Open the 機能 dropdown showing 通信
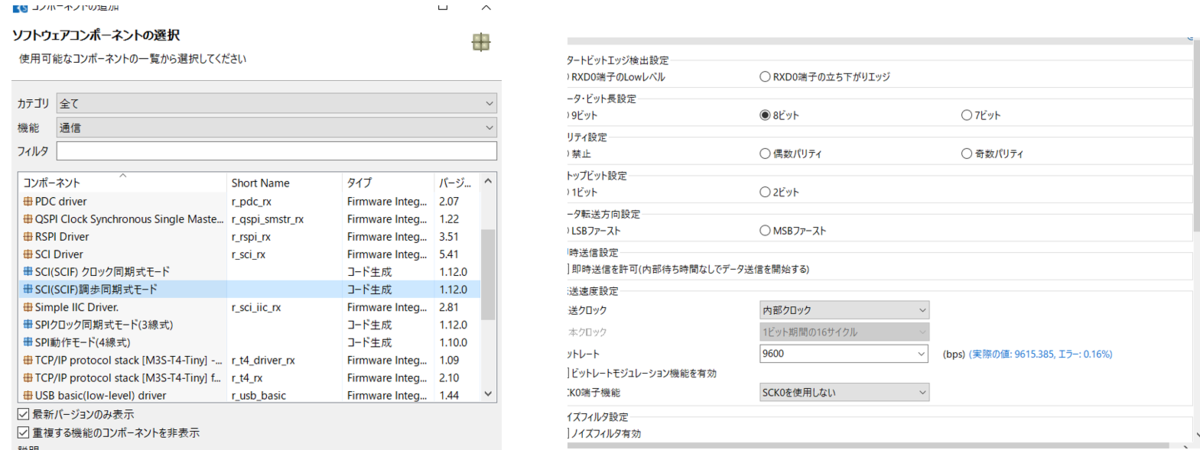The image size is (1200, 450). [x=276, y=127]
